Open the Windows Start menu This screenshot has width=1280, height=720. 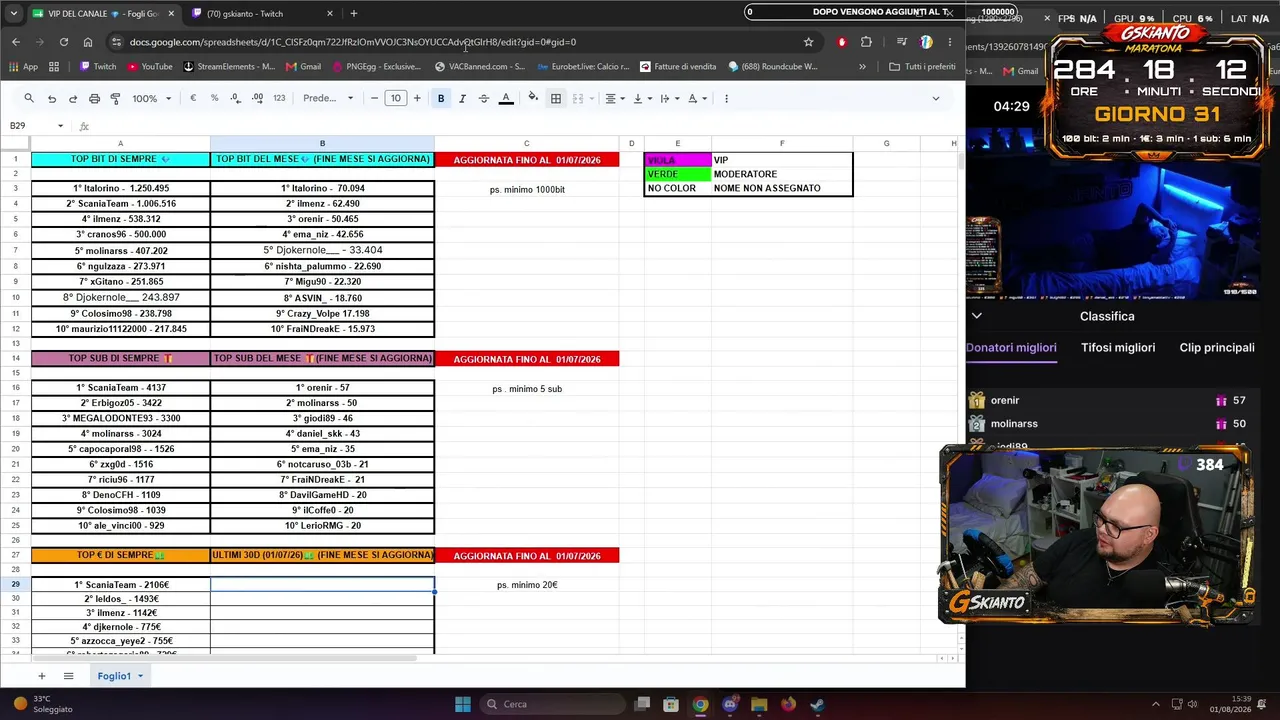pyautogui.click(x=463, y=704)
